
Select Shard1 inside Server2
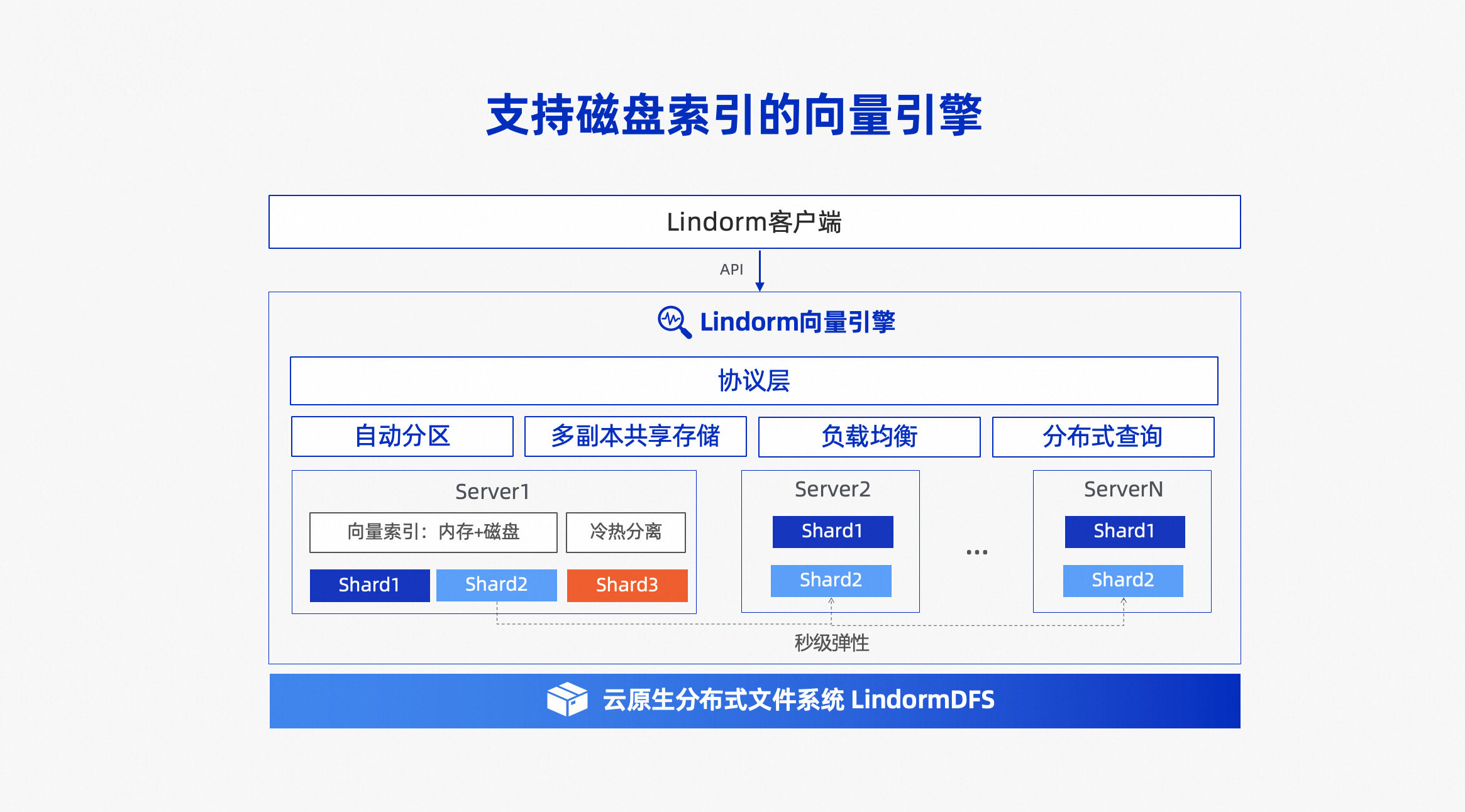click(x=832, y=532)
